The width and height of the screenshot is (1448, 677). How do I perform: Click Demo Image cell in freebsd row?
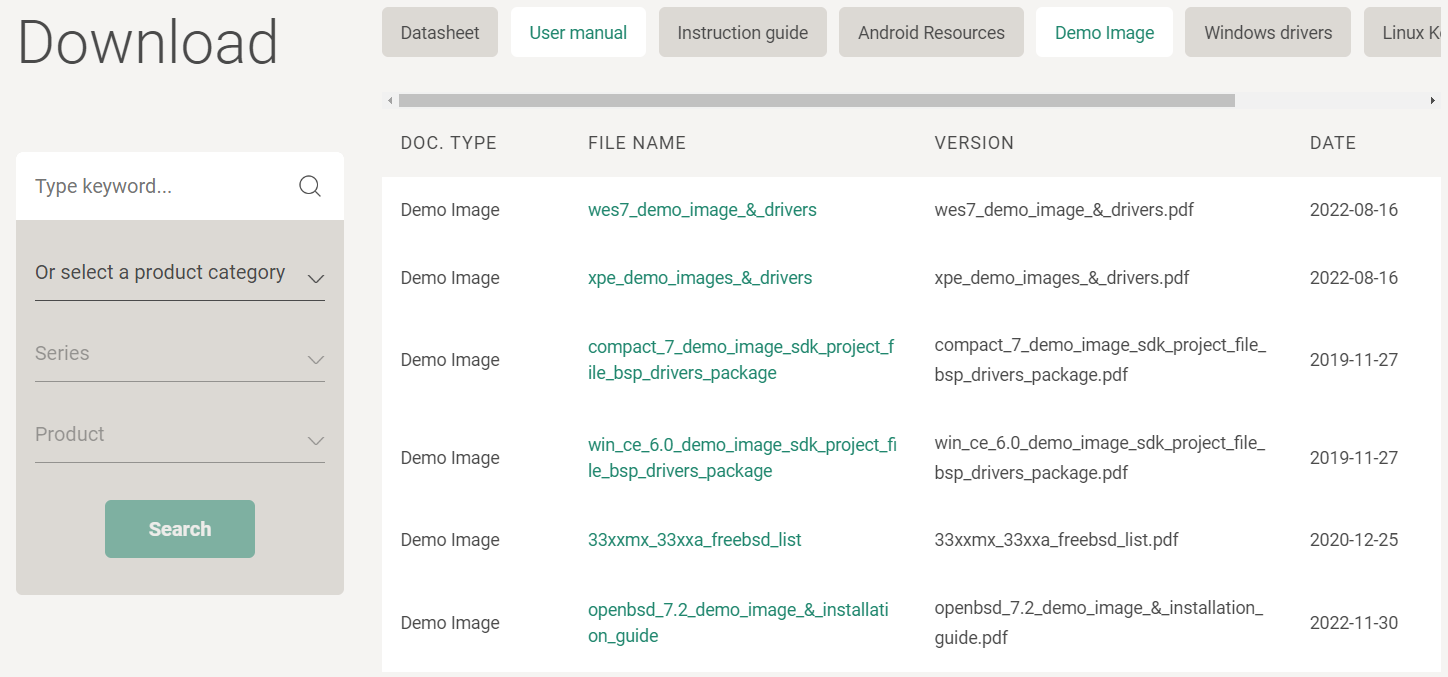450,540
